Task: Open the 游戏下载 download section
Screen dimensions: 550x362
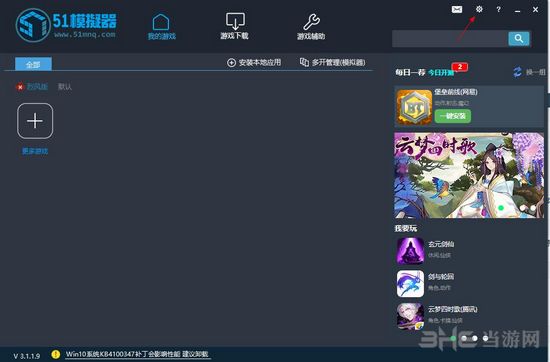Action: point(235,26)
